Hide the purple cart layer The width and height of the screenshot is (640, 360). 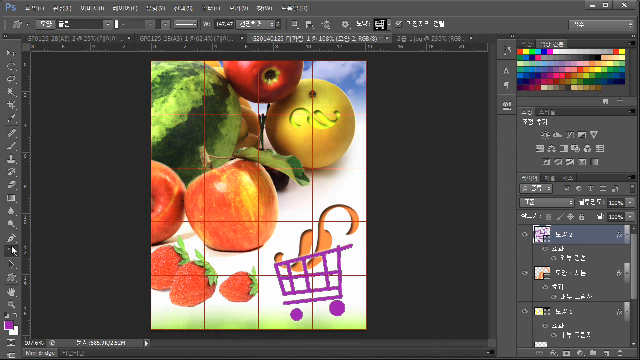tap(524, 234)
